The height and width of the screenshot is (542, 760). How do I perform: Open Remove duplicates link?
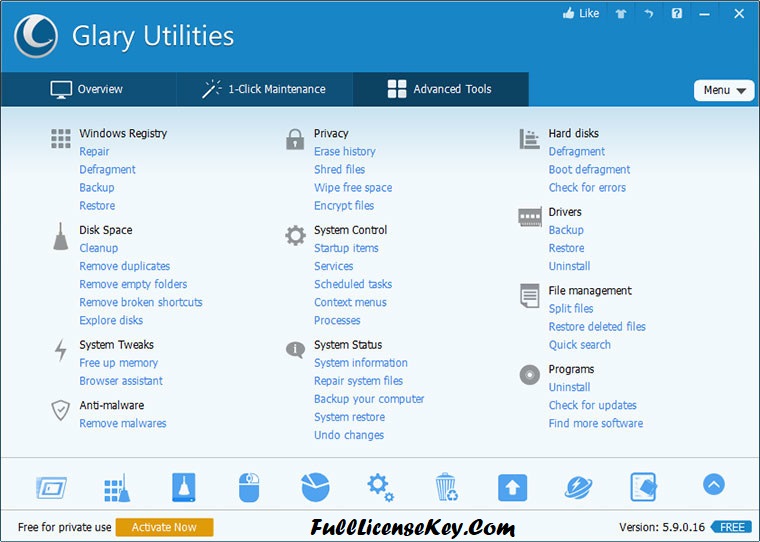[x=125, y=266]
